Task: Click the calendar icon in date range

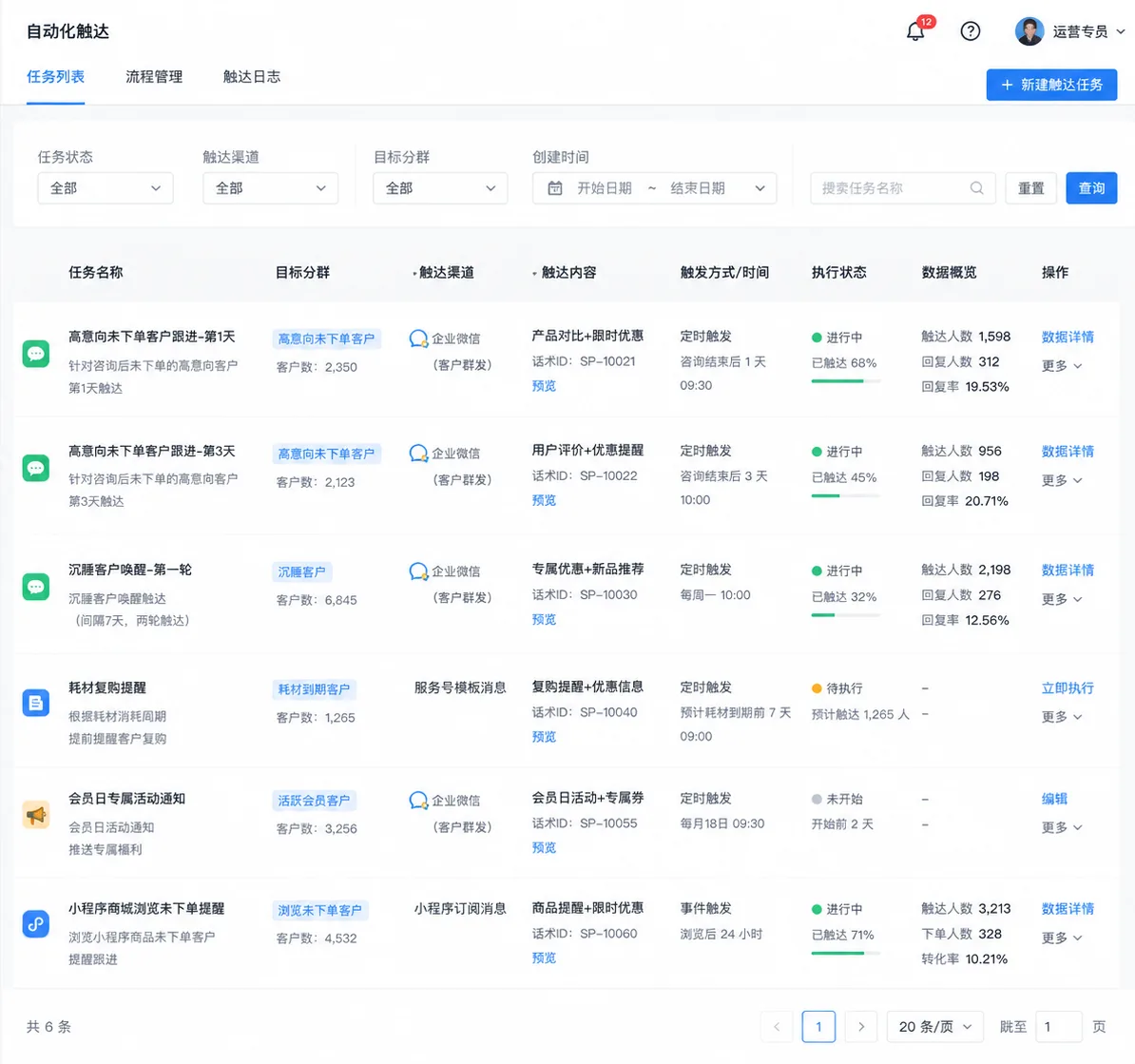Action: [555, 188]
